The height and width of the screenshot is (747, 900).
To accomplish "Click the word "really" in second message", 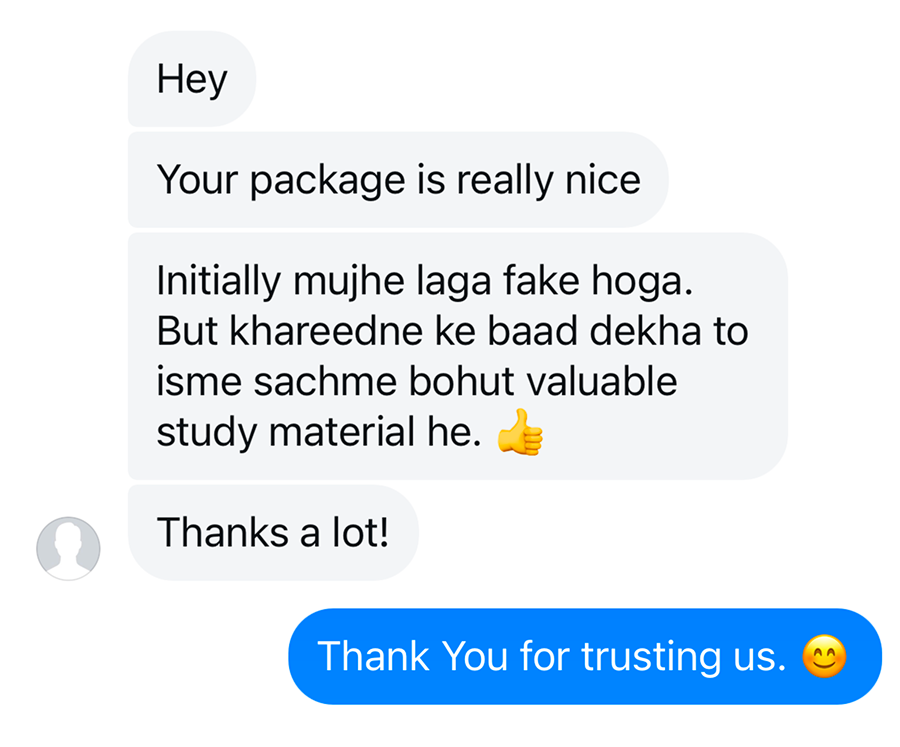I will [x=504, y=180].
